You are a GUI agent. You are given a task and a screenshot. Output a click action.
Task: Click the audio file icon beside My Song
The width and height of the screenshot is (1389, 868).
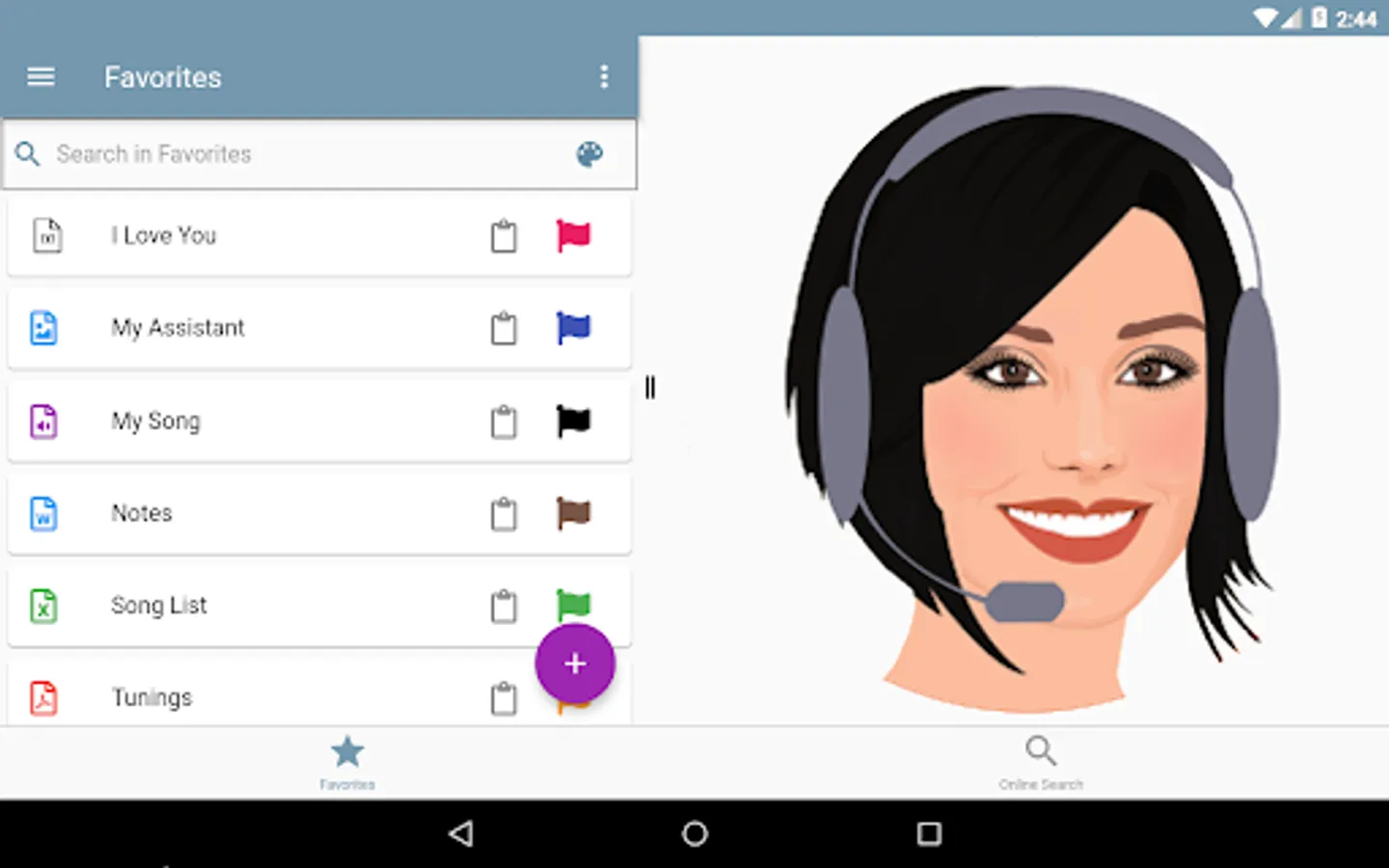click(x=43, y=421)
